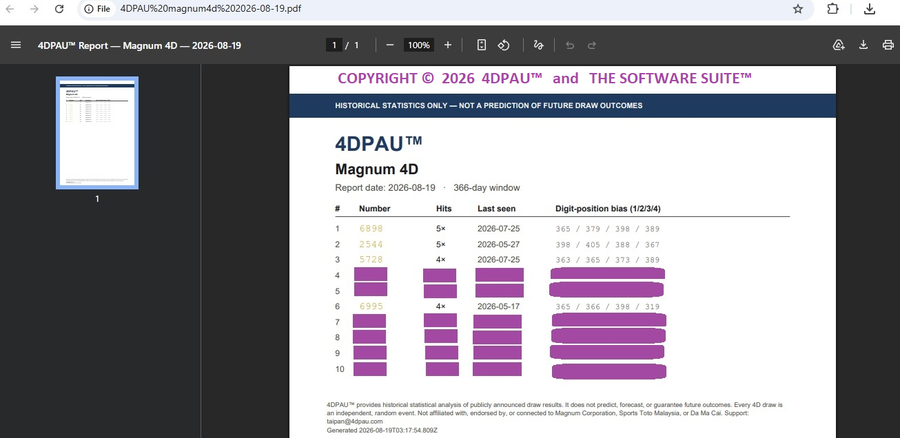Open the browser extensions menu

pyautogui.click(x=832, y=9)
